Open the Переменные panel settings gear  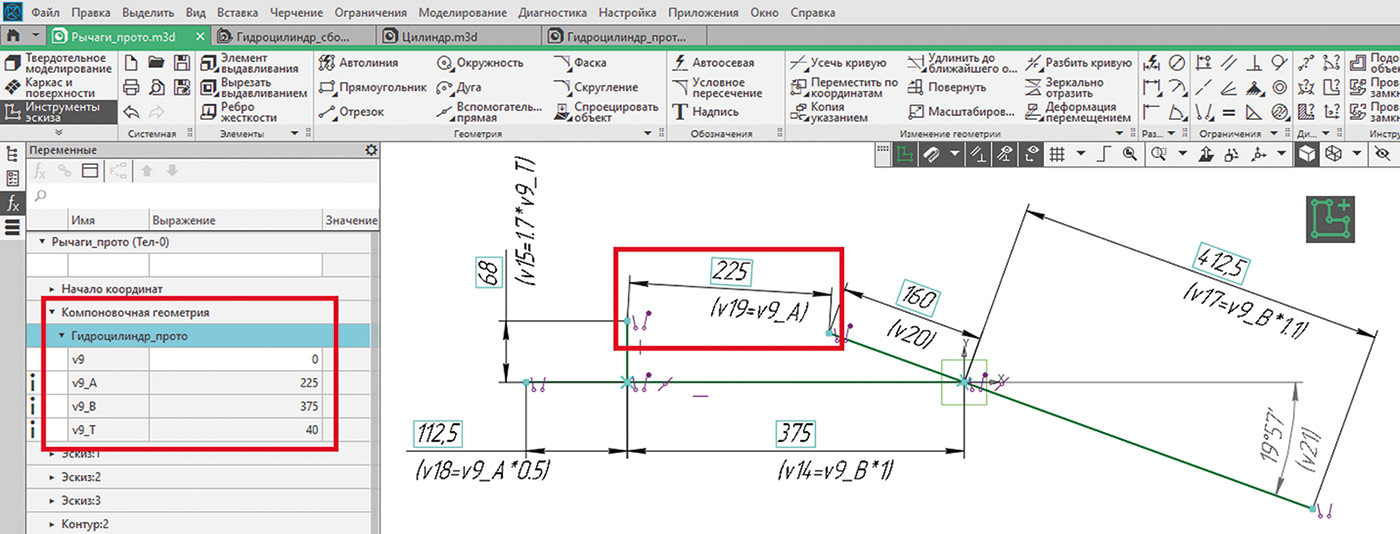click(371, 150)
